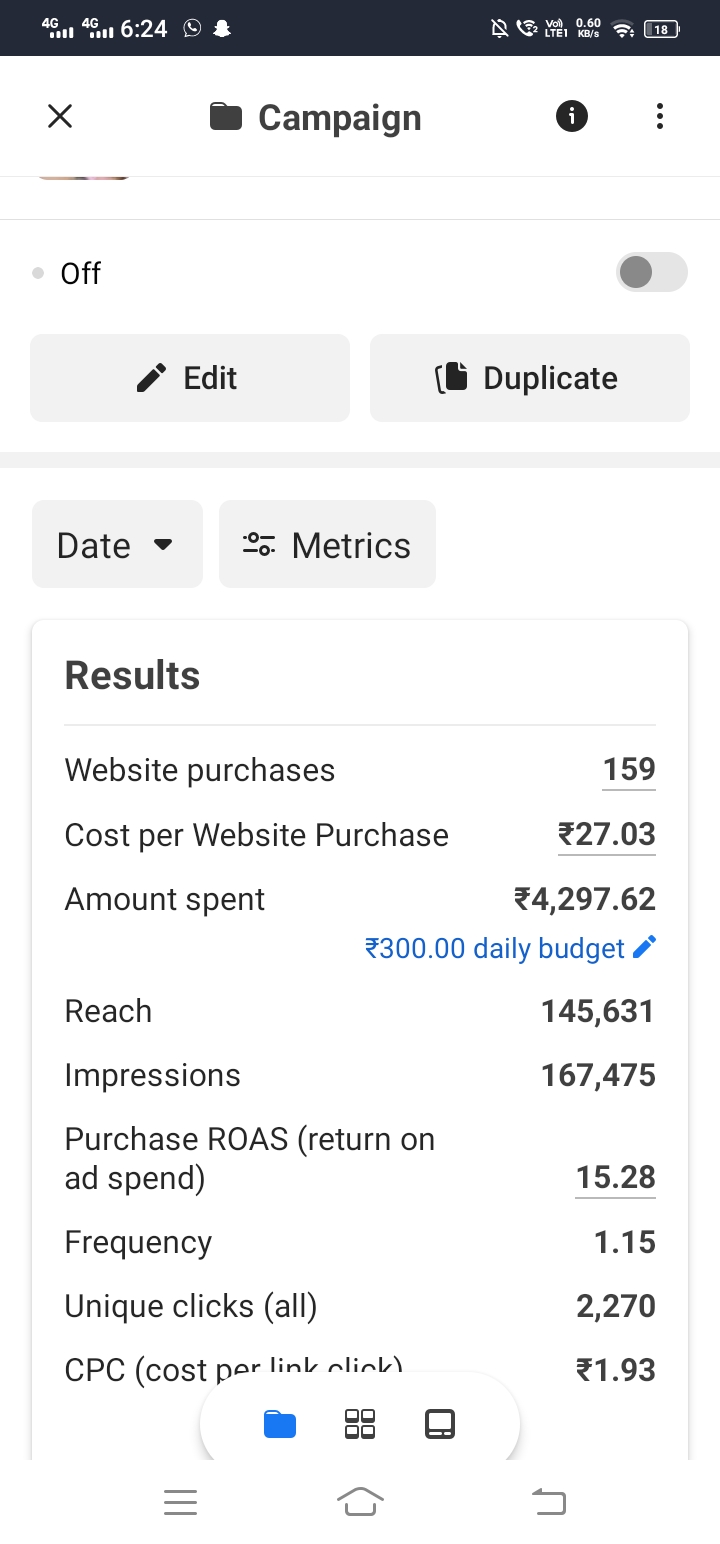
Task: Open the Metrics selector
Action: (327, 545)
